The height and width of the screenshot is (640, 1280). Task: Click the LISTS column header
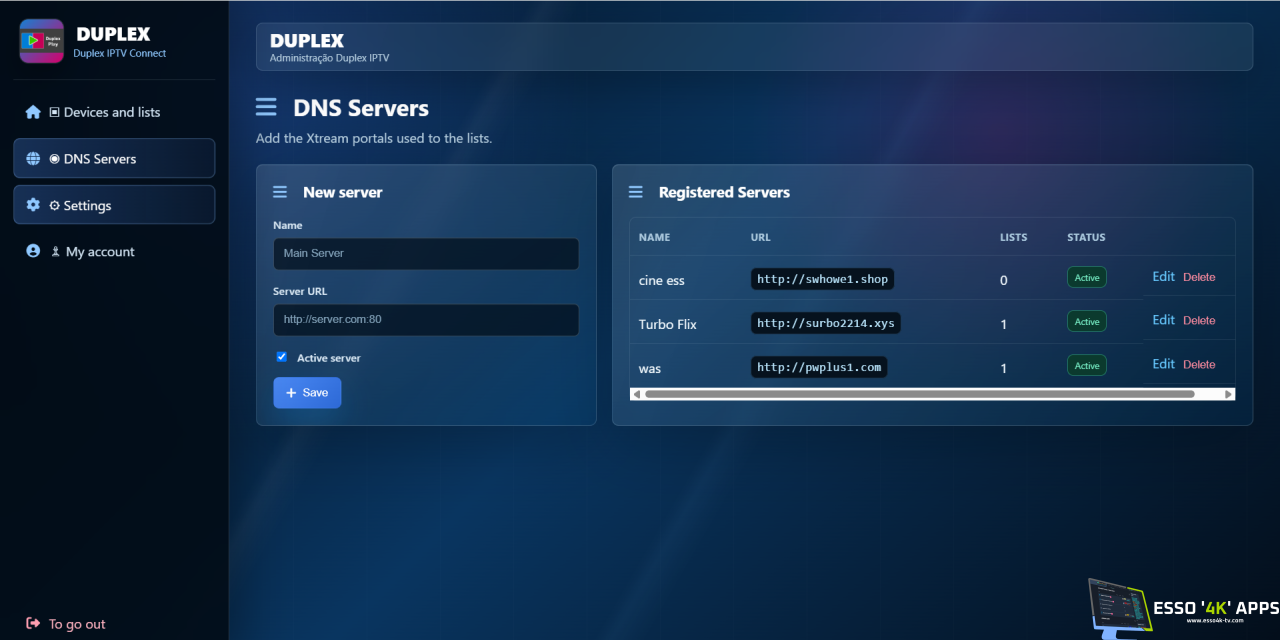coord(1014,238)
